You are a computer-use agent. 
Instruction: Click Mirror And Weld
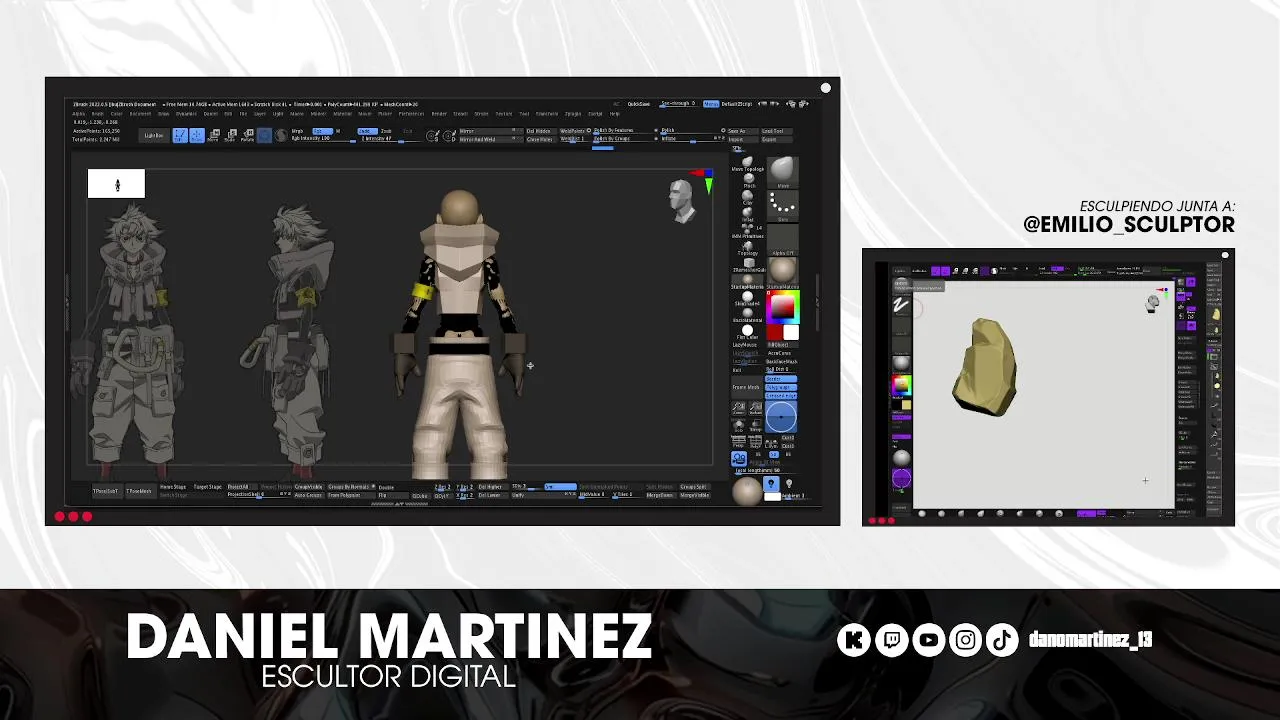click(491, 140)
